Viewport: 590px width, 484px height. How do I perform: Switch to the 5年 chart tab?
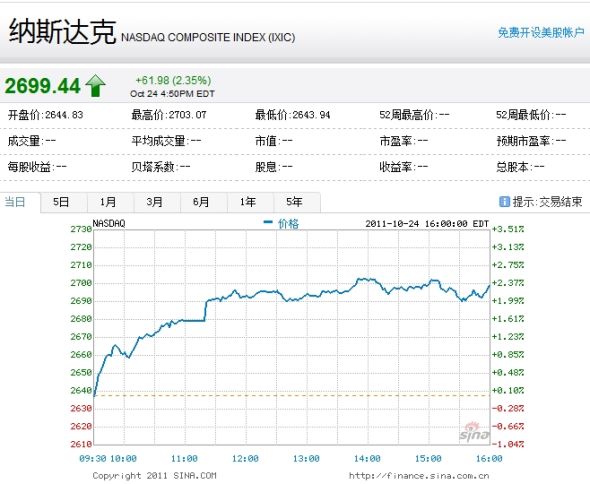click(294, 202)
